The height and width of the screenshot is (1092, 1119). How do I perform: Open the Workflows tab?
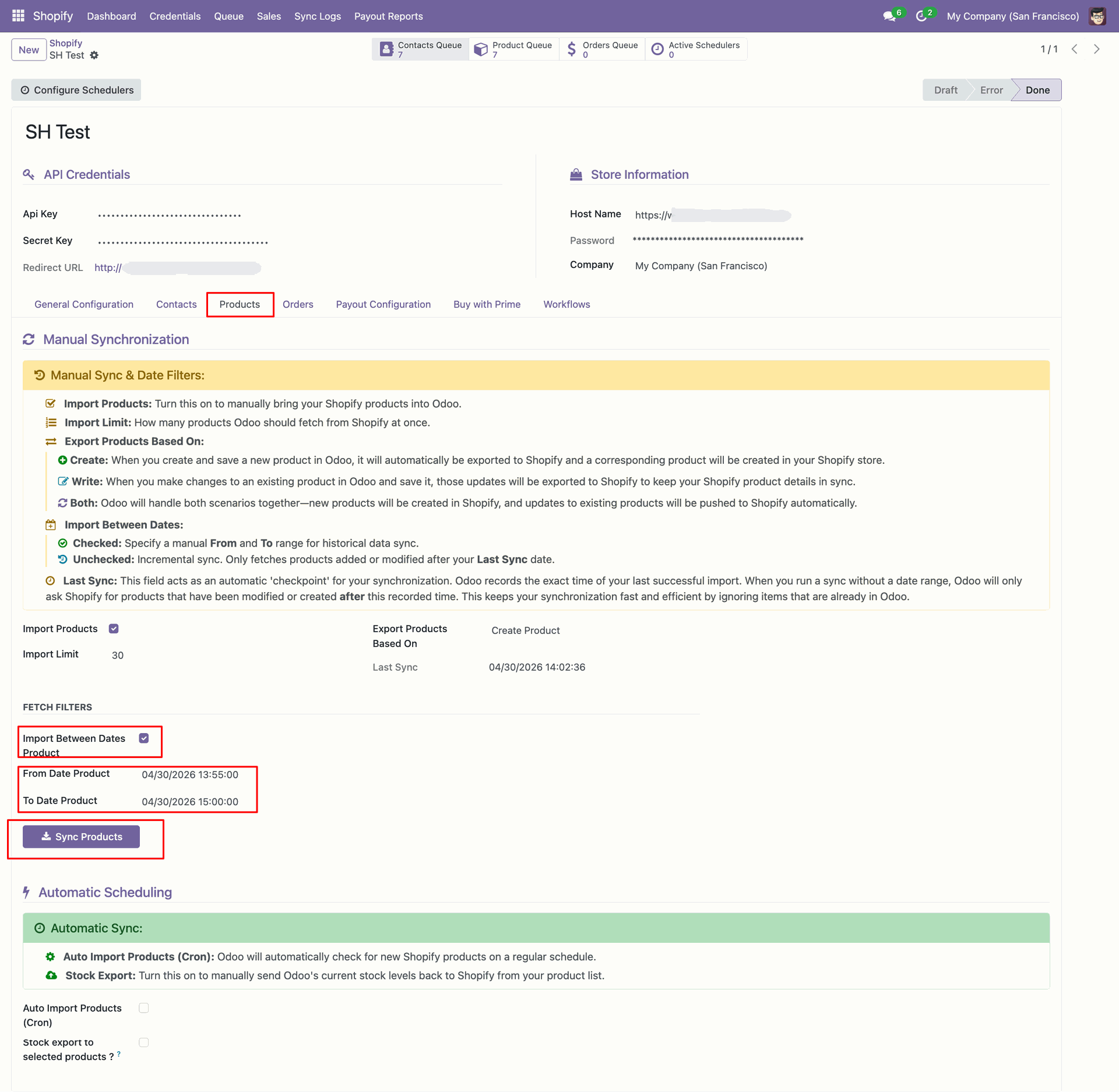click(x=567, y=304)
